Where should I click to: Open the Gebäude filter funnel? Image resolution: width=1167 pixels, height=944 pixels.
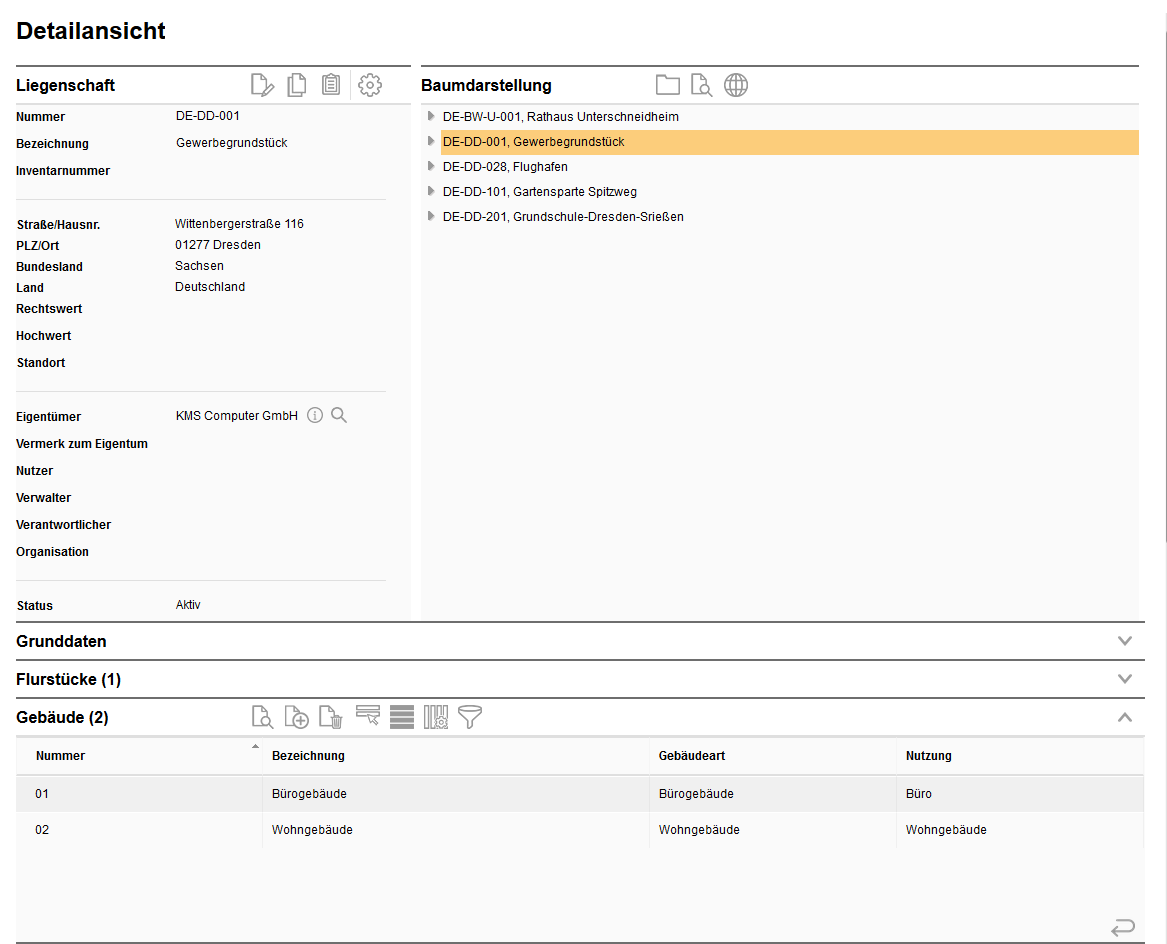coord(470,717)
